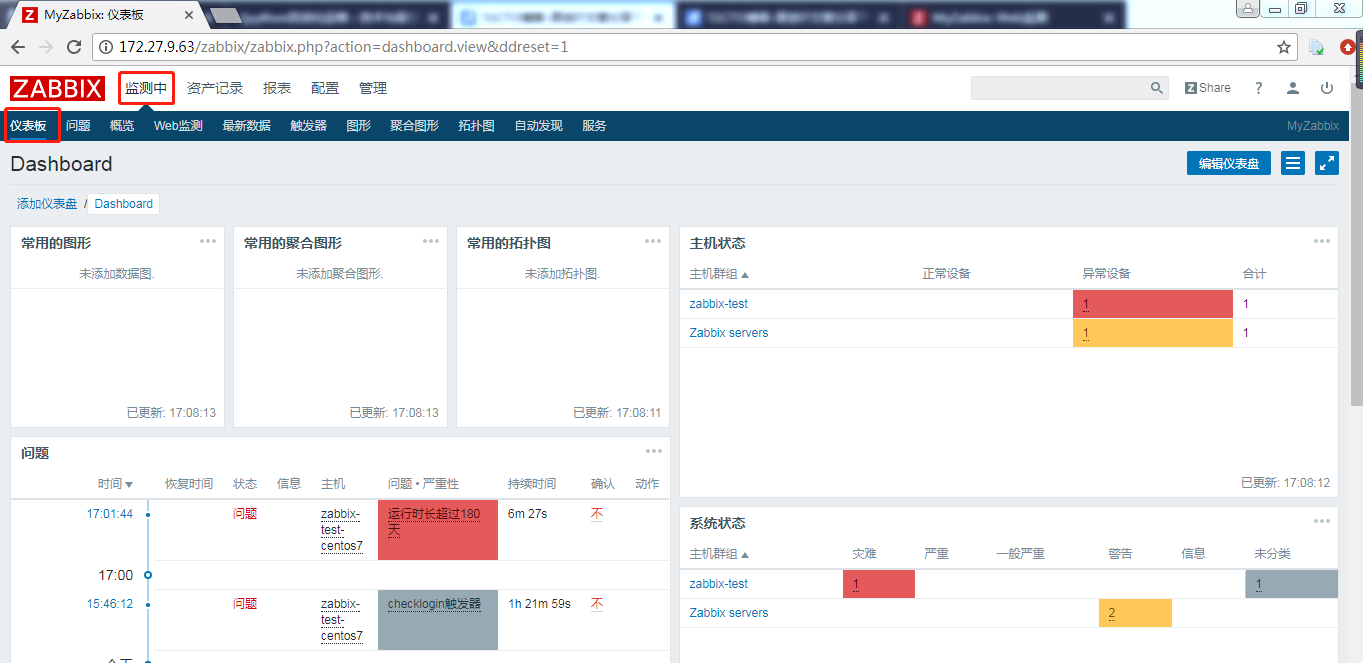The height and width of the screenshot is (663, 1363).
Task: Open user profile settings icon
Action: (x=1292, y=88)
